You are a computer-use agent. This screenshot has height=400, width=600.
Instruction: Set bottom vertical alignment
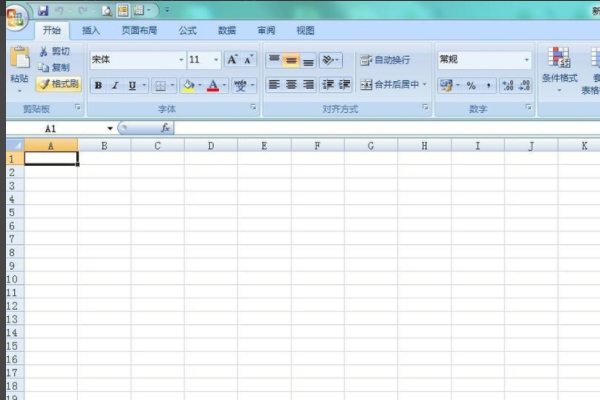(308, 60)
